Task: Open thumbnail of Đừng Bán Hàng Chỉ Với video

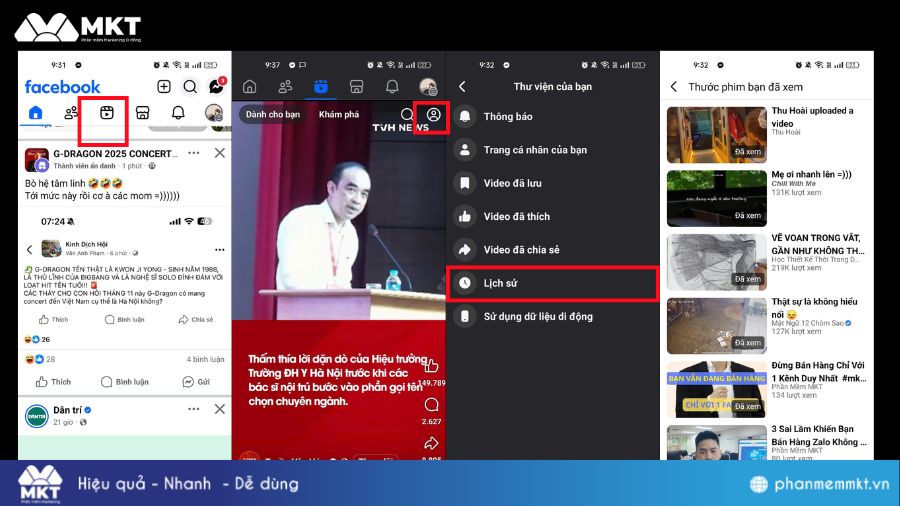Action: pyautogui.click(x=716, y=390)
